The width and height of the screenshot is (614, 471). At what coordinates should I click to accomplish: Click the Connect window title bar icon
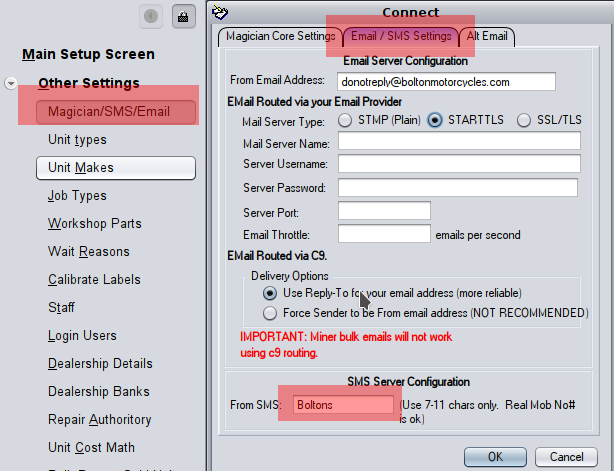220,12
